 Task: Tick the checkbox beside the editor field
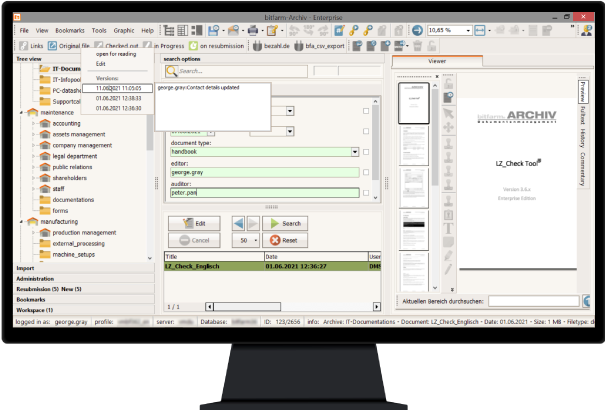click(366, 172)
